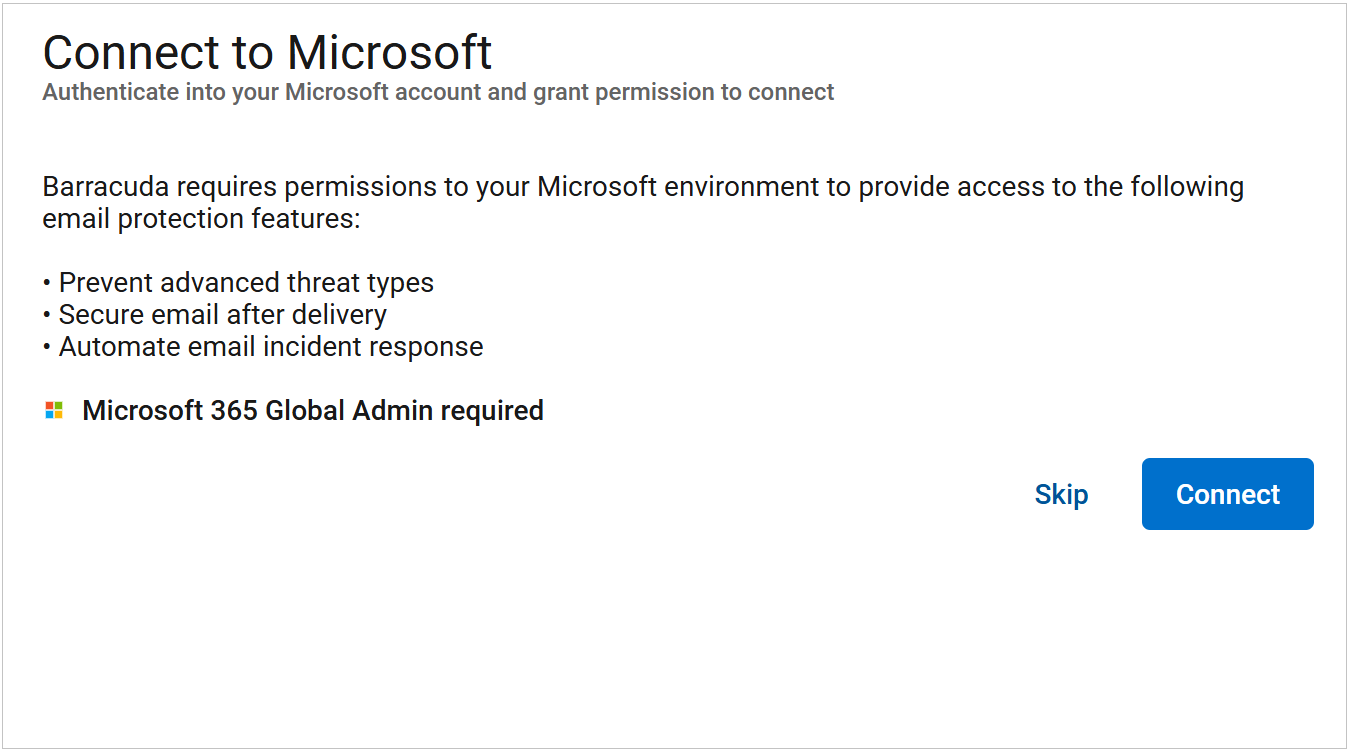Click the bullet dot before "Automate email"
The image size is (1350, 751).
[47, 348]
